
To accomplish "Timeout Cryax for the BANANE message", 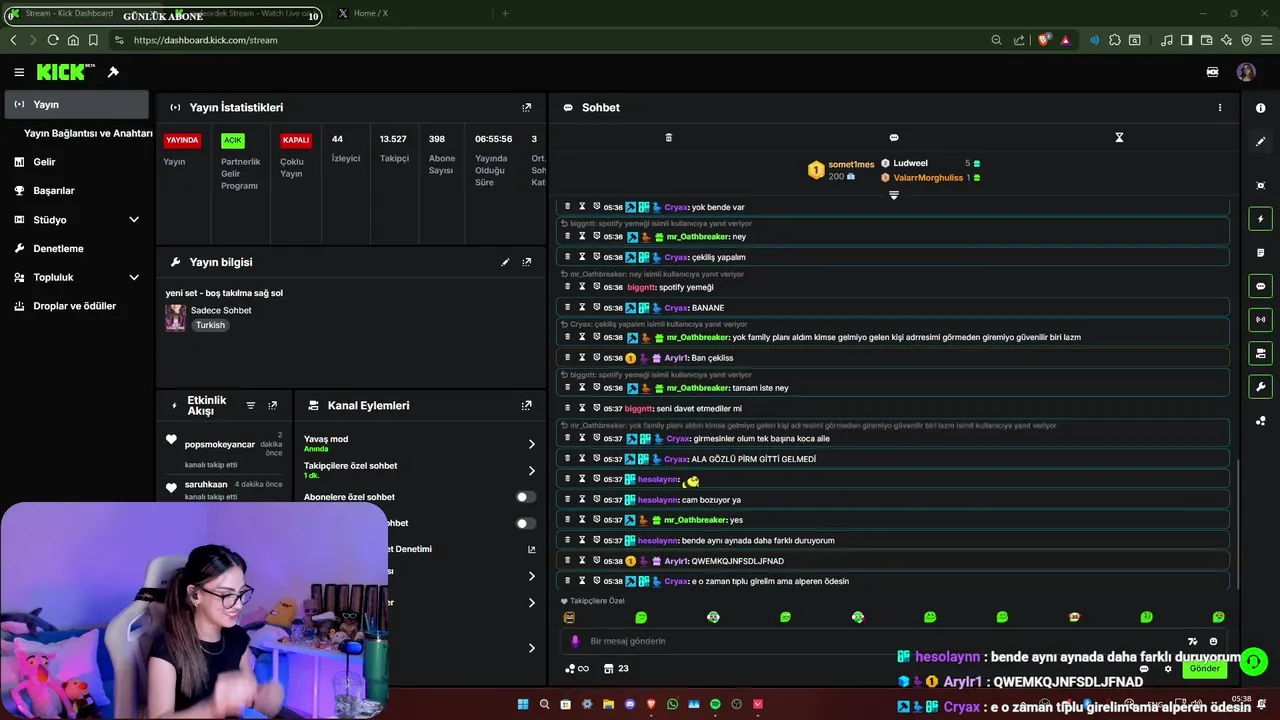I will 582,307.
